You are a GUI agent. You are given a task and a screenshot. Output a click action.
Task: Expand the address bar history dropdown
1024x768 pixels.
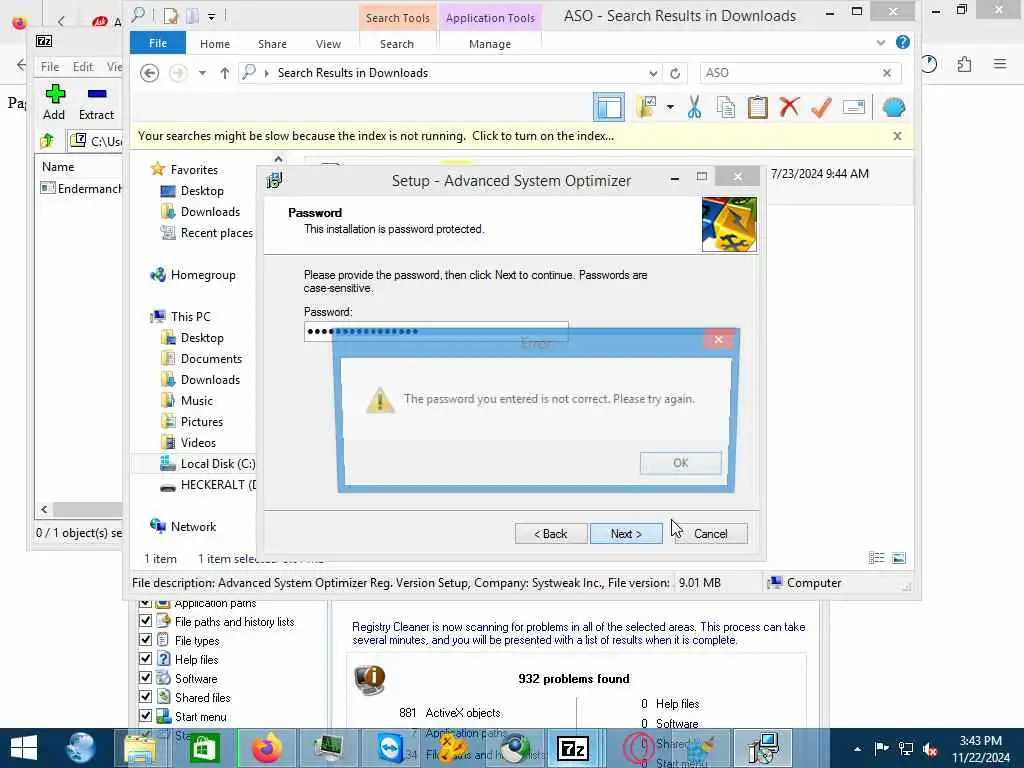point(653,73)
